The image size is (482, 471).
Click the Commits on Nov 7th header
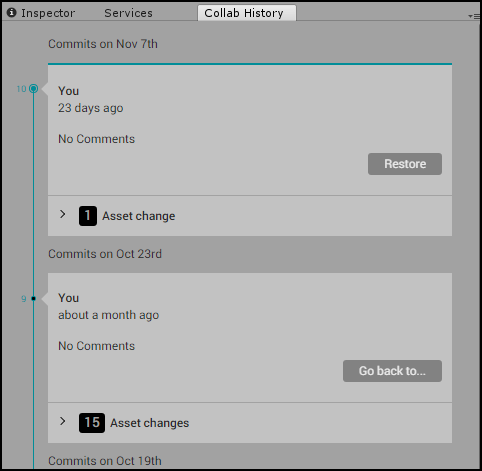click(x=103, y=44)
